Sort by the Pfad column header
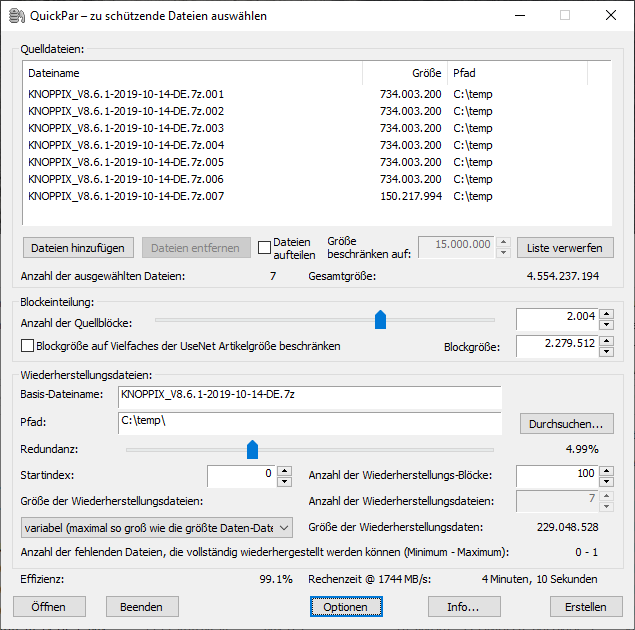The width and height of the screenshot is (635, 630). point(517,73)
